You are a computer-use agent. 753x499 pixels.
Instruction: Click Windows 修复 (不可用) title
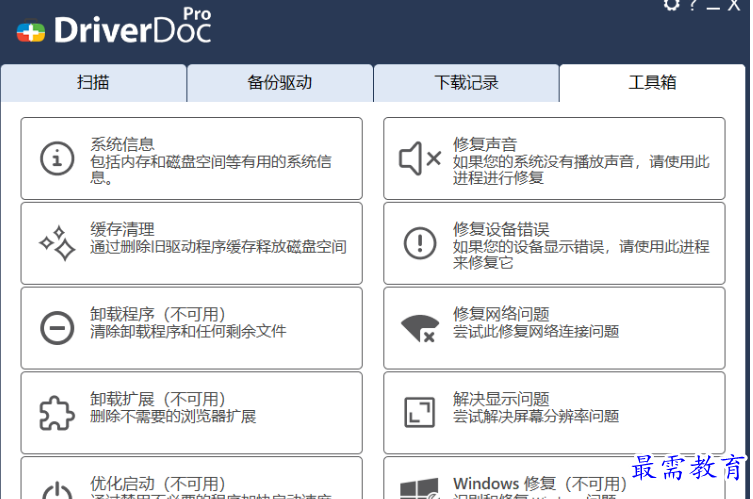coord(540,484)
